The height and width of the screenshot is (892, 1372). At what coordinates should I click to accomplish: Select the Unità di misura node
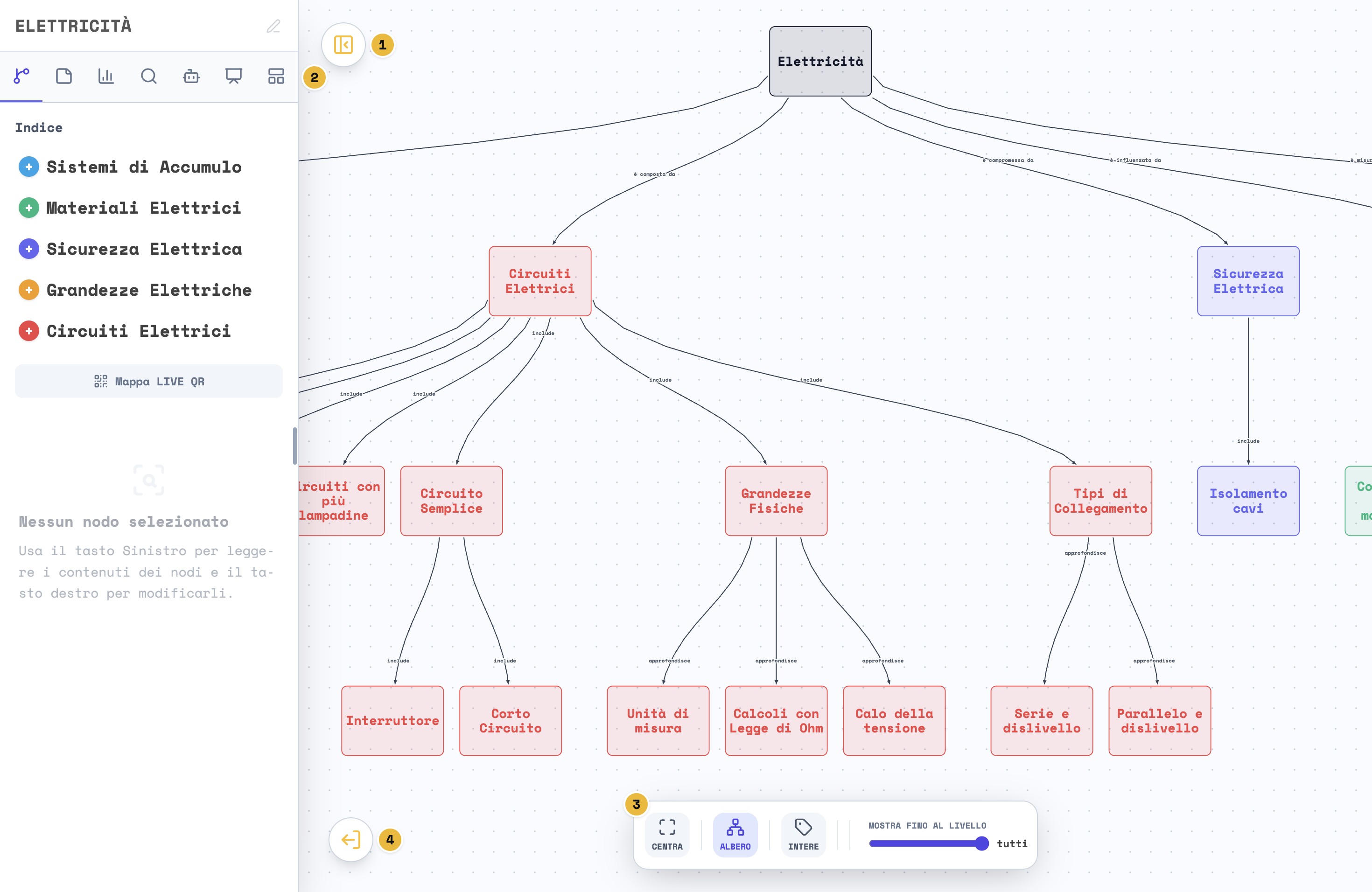pyautogui.click(x=658, y=720)
